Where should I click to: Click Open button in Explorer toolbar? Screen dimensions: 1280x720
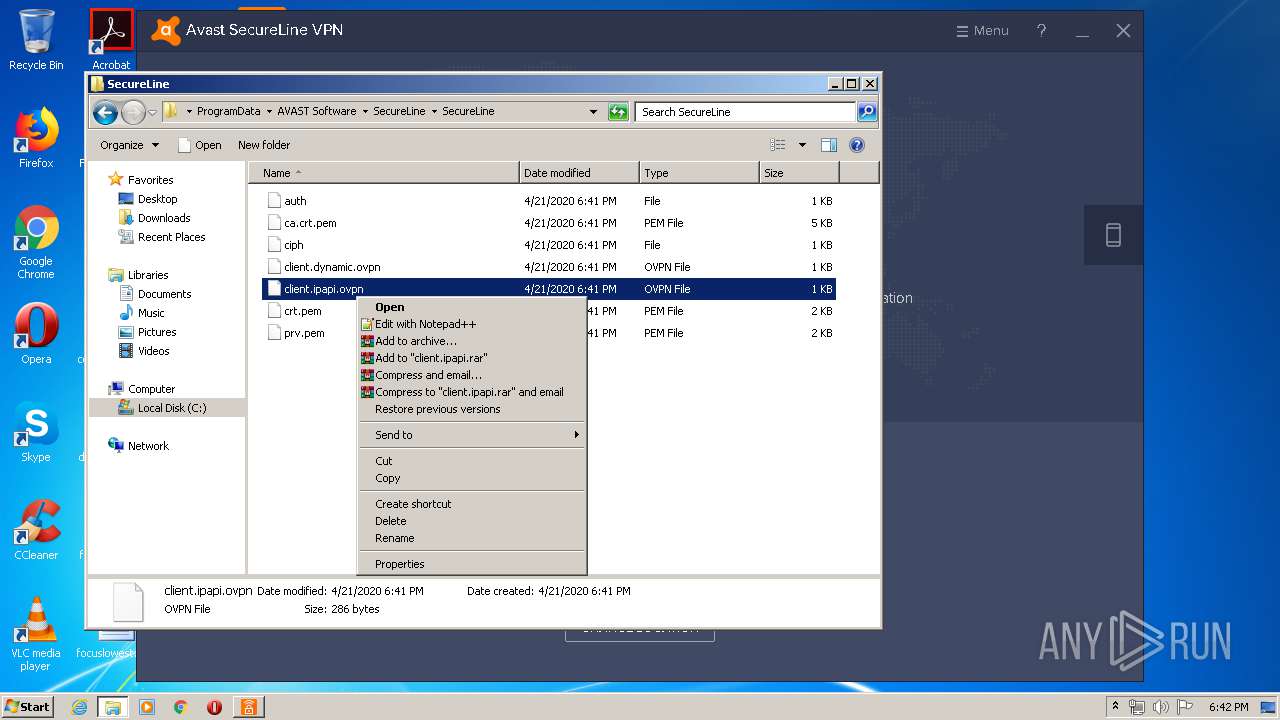200,145
